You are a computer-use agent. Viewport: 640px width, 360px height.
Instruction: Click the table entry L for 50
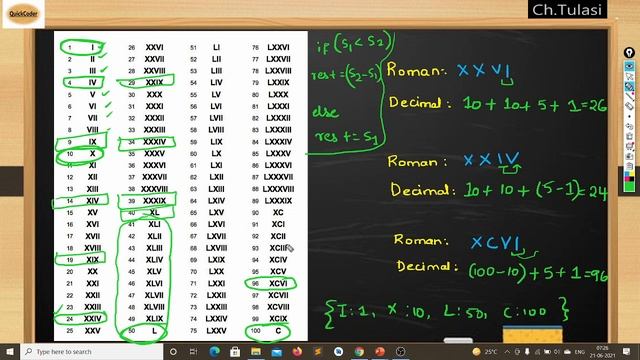click(154, 331)
